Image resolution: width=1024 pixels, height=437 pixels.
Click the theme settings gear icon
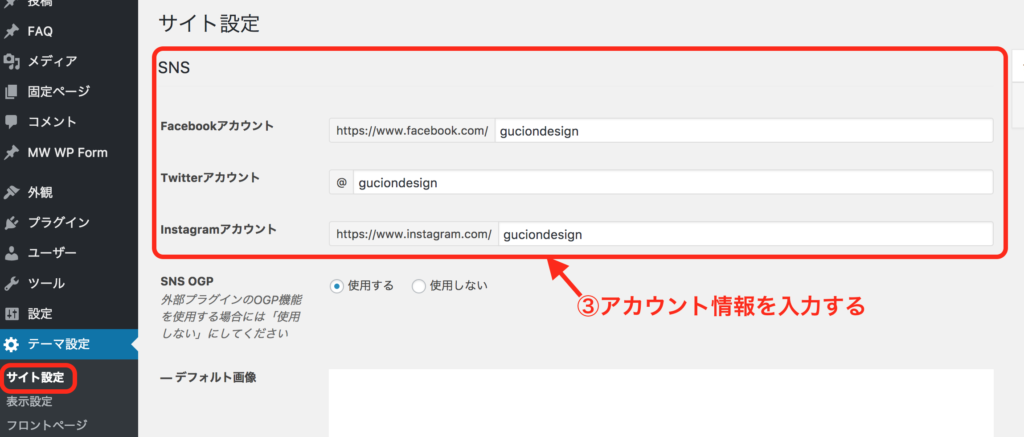pyautogui.click(x=11, y=344)
